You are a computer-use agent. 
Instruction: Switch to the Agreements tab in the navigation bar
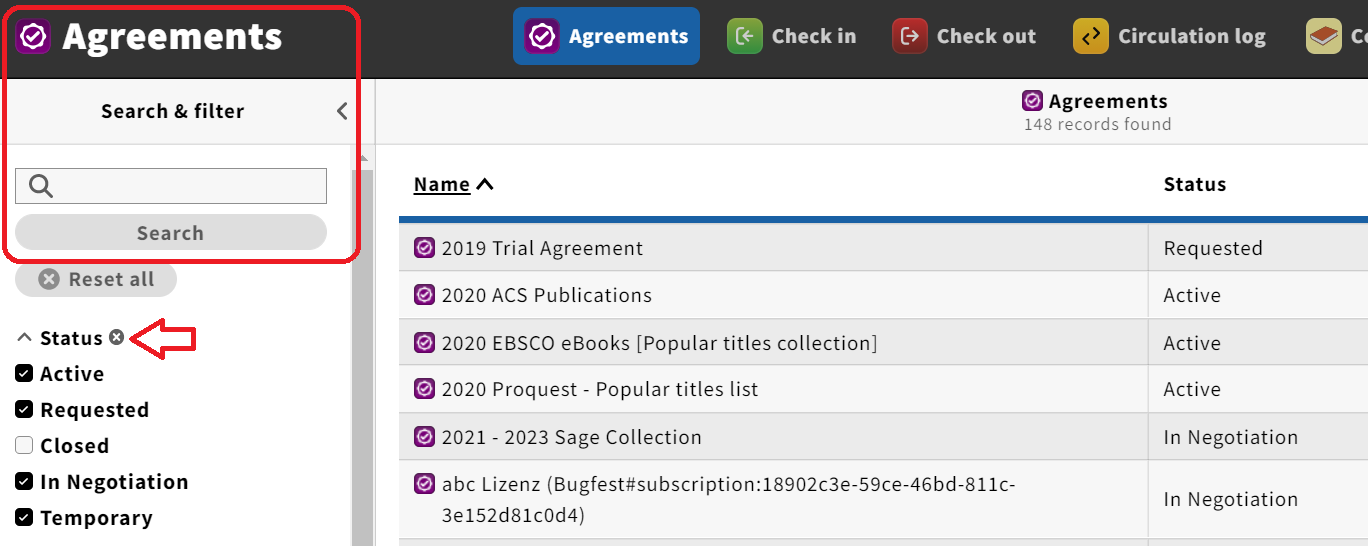pos(606,37)
